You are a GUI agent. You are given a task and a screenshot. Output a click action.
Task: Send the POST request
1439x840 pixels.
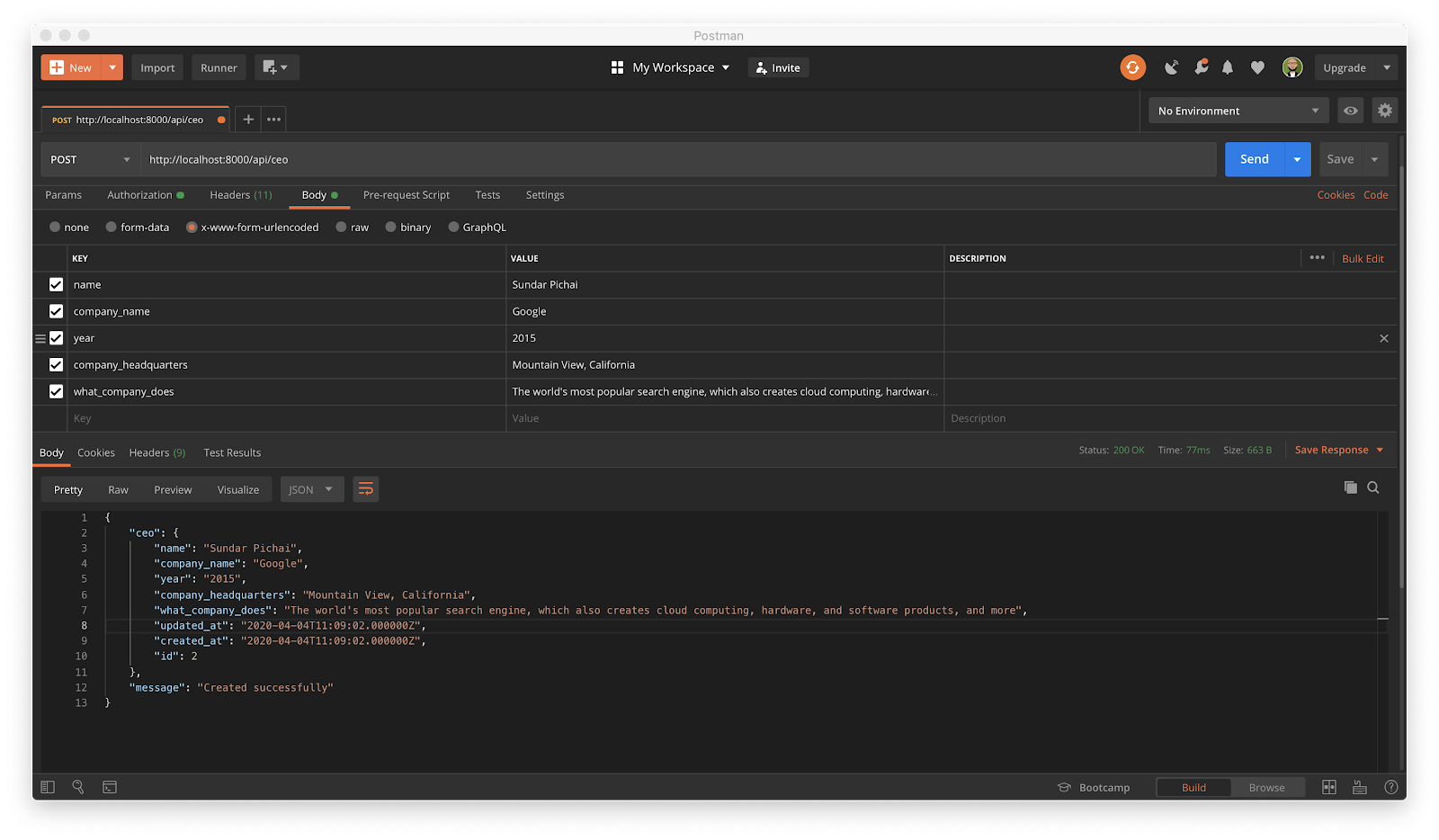pos(1254,159)
